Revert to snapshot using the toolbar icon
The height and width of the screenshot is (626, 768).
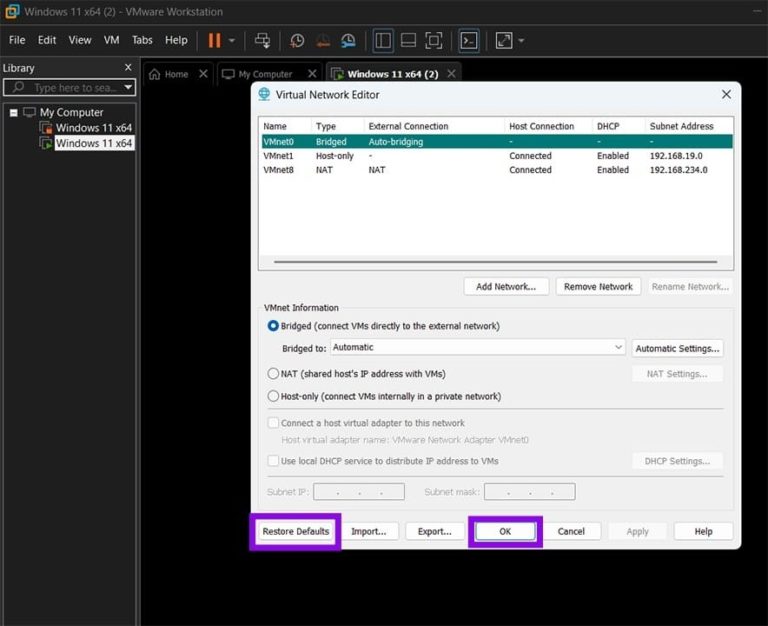click(x=322, y=41)
